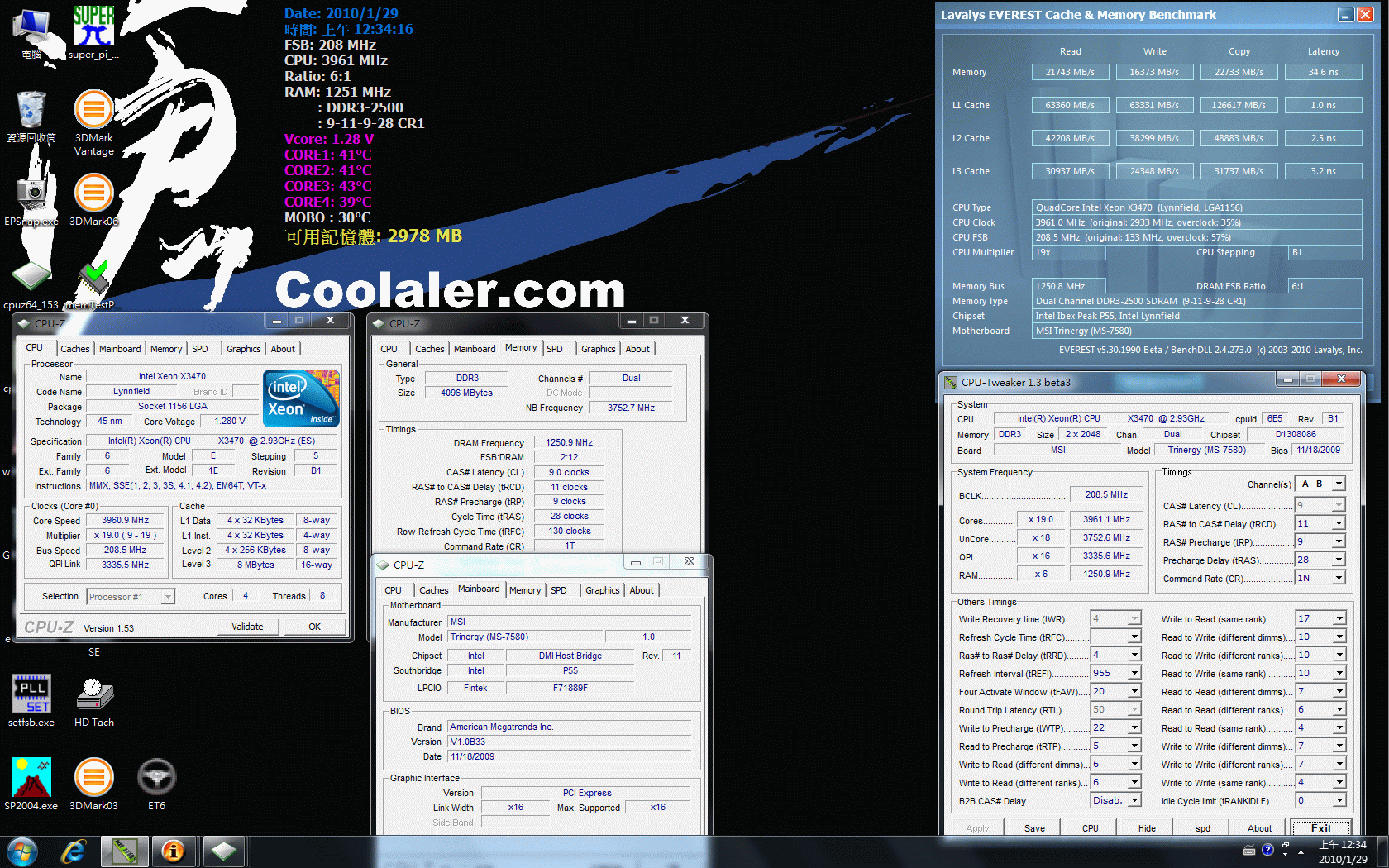Click the OK button in CPU-Z

[x=315, y=627]
